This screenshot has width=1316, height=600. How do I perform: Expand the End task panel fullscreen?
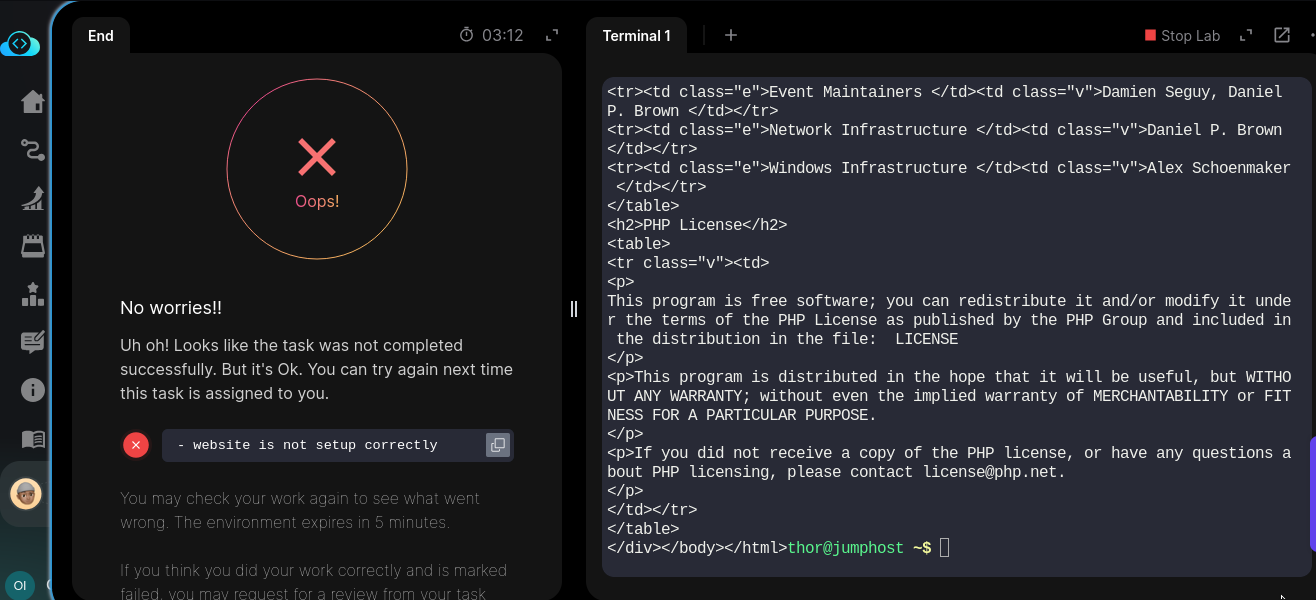551,35
